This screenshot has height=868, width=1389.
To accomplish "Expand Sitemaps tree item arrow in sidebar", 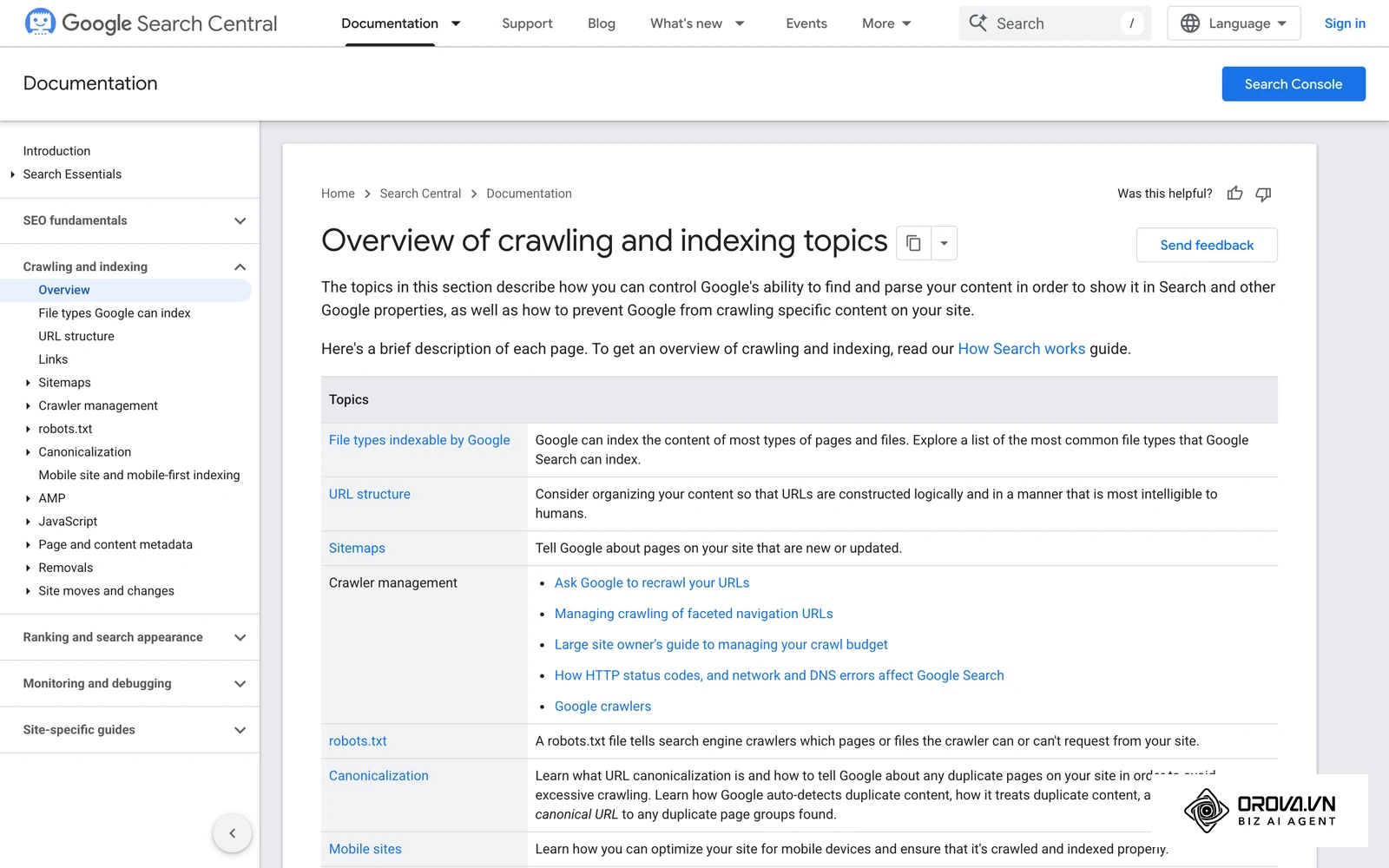I will (x=28, y=383).
